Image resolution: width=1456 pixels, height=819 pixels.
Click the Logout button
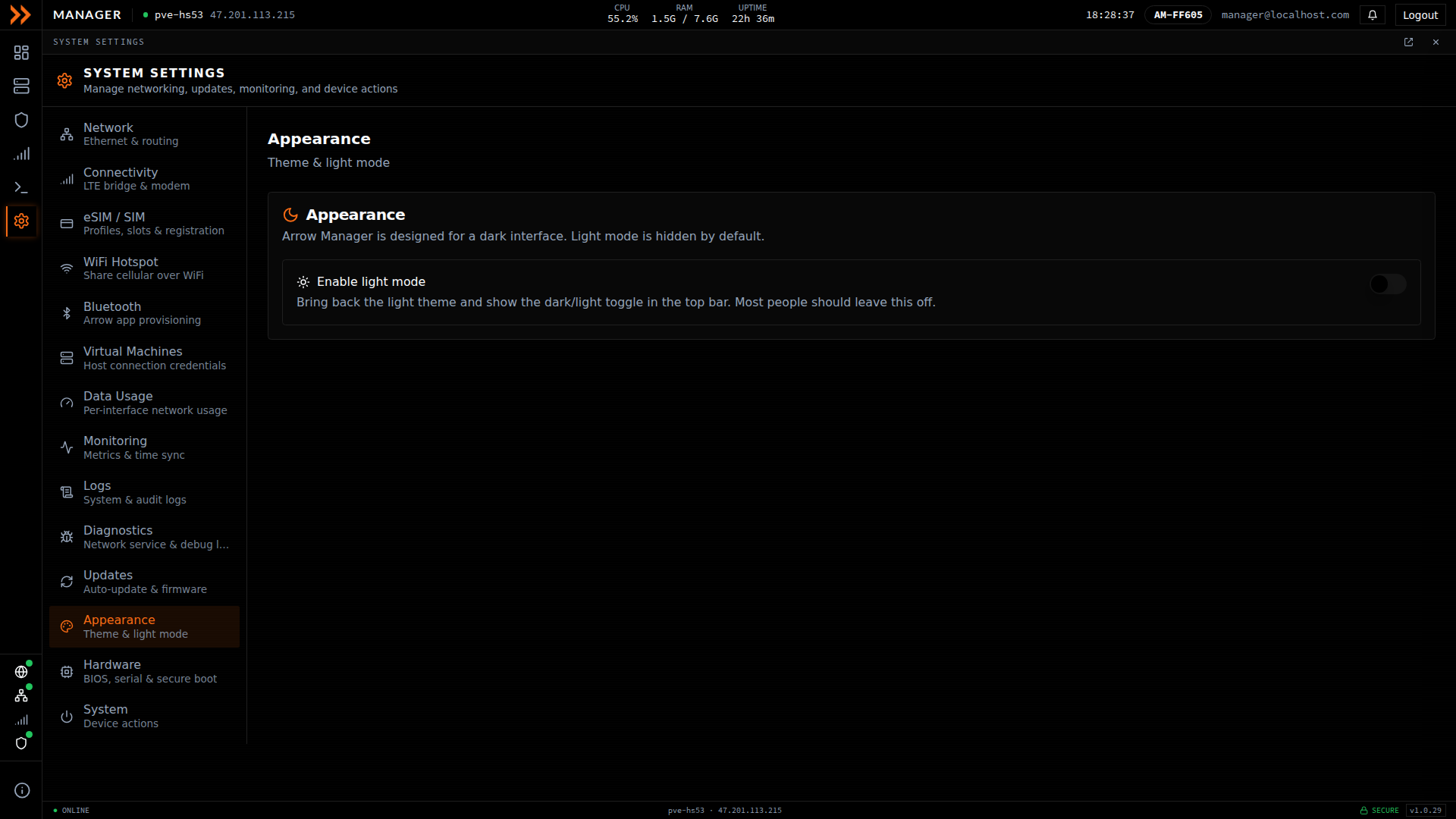coord(1420,15)
